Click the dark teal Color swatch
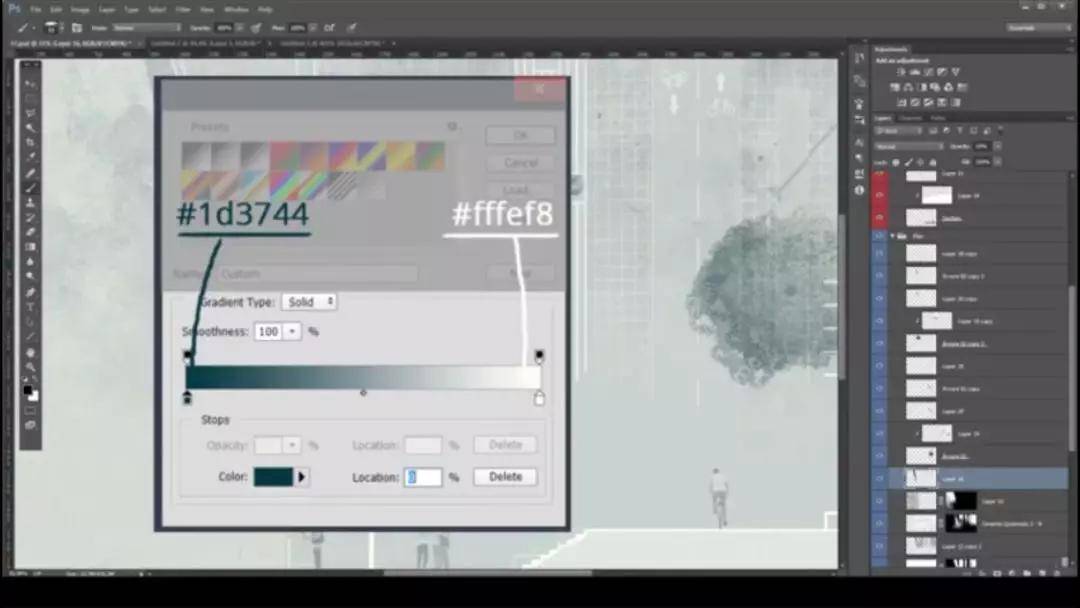1080x608 pixels. [273, 478]
